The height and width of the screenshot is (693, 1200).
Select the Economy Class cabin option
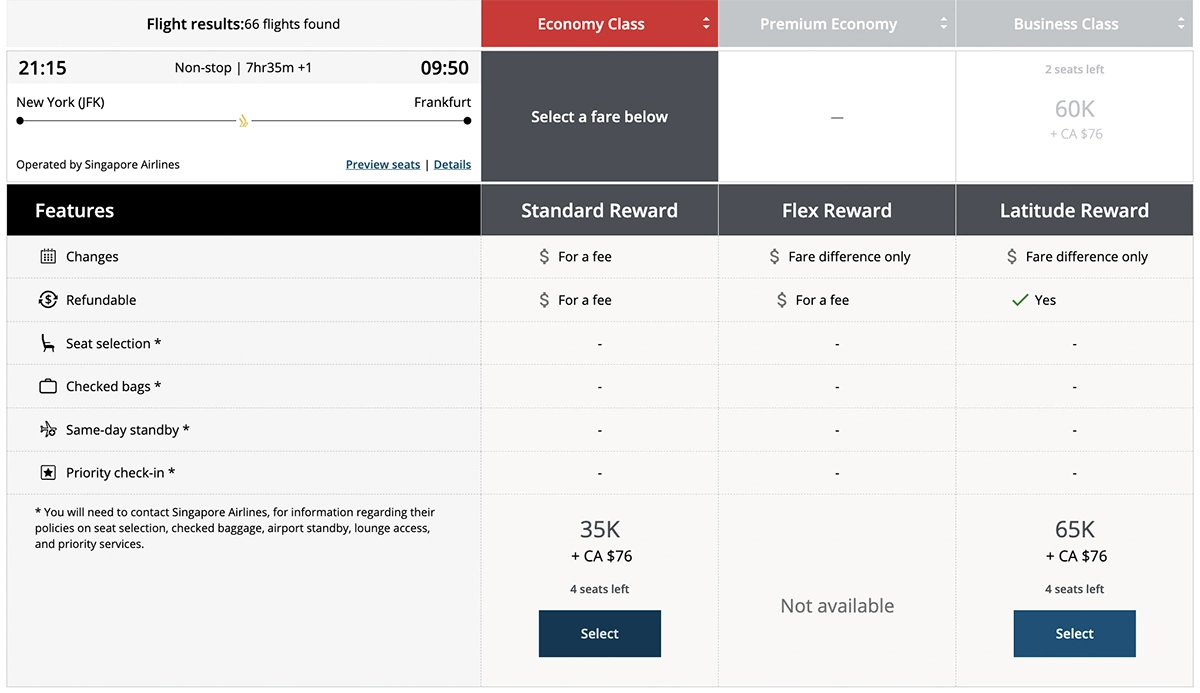click(x=590, y=22)
